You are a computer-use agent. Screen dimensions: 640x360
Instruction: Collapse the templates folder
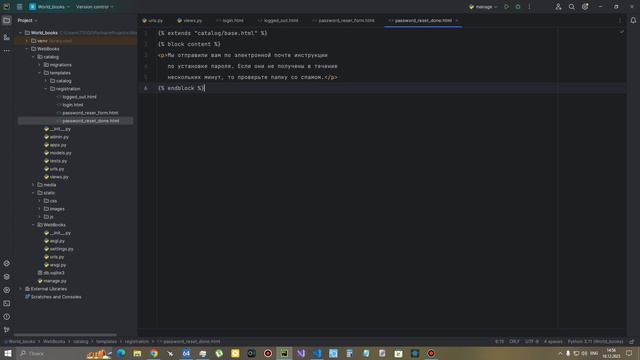[40, 73]
